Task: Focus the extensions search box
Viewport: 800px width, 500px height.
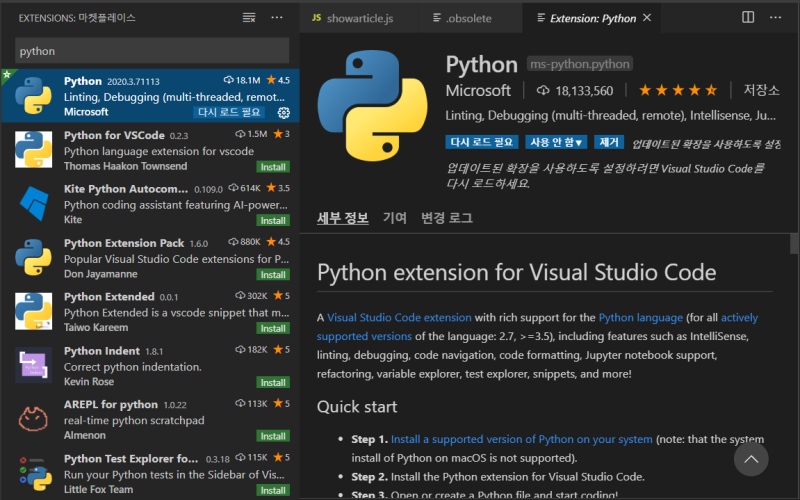Action: tap(152, 51)
